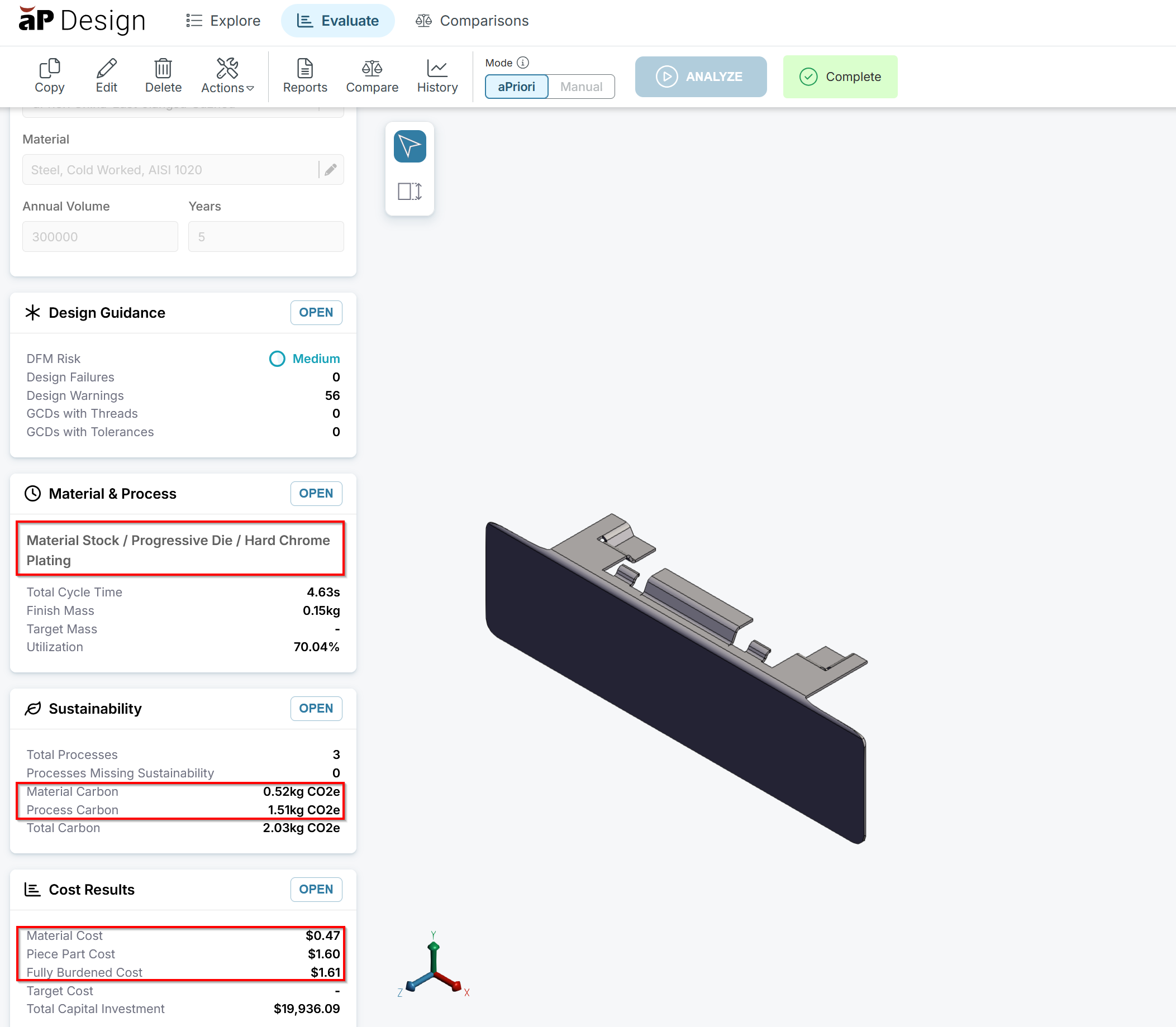The image size is (1176, 1027).
Task: Click the Copy toolbar icon
Action: pyautogui.click(x=49, y=75)
